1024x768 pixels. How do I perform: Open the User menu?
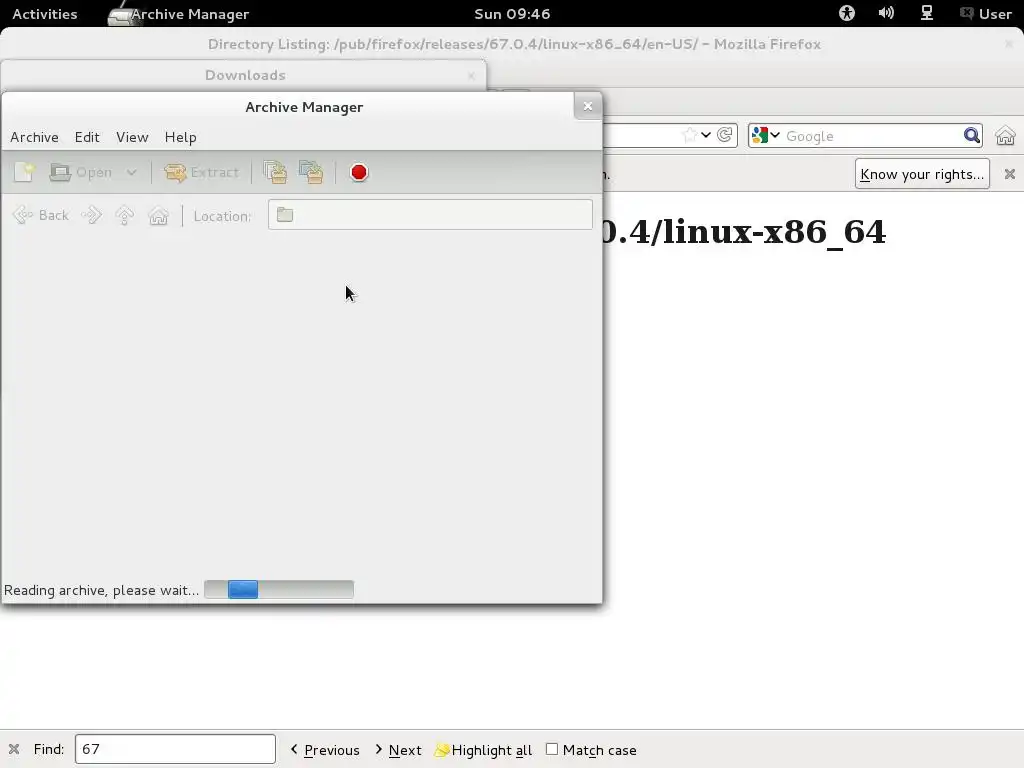(986, 14)
